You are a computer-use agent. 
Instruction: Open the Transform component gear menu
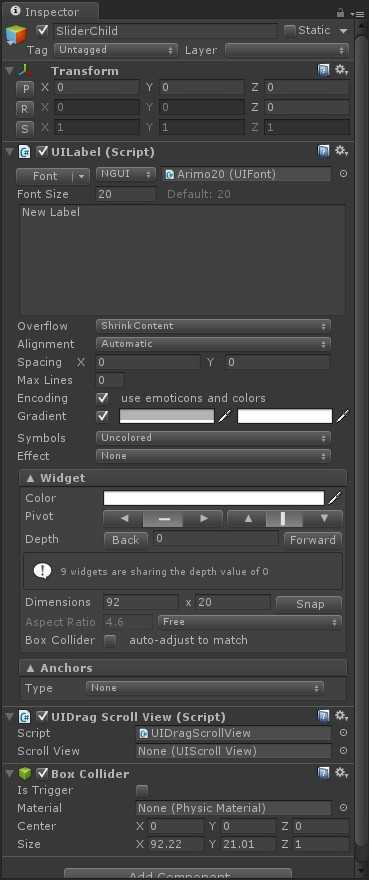coord(341,71)
